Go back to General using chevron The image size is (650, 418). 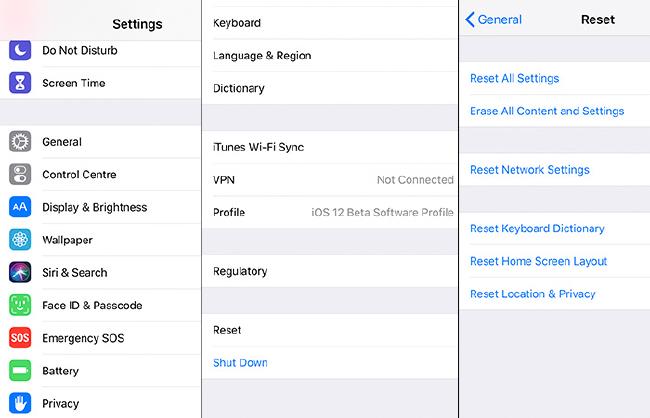tap(472, 20)
